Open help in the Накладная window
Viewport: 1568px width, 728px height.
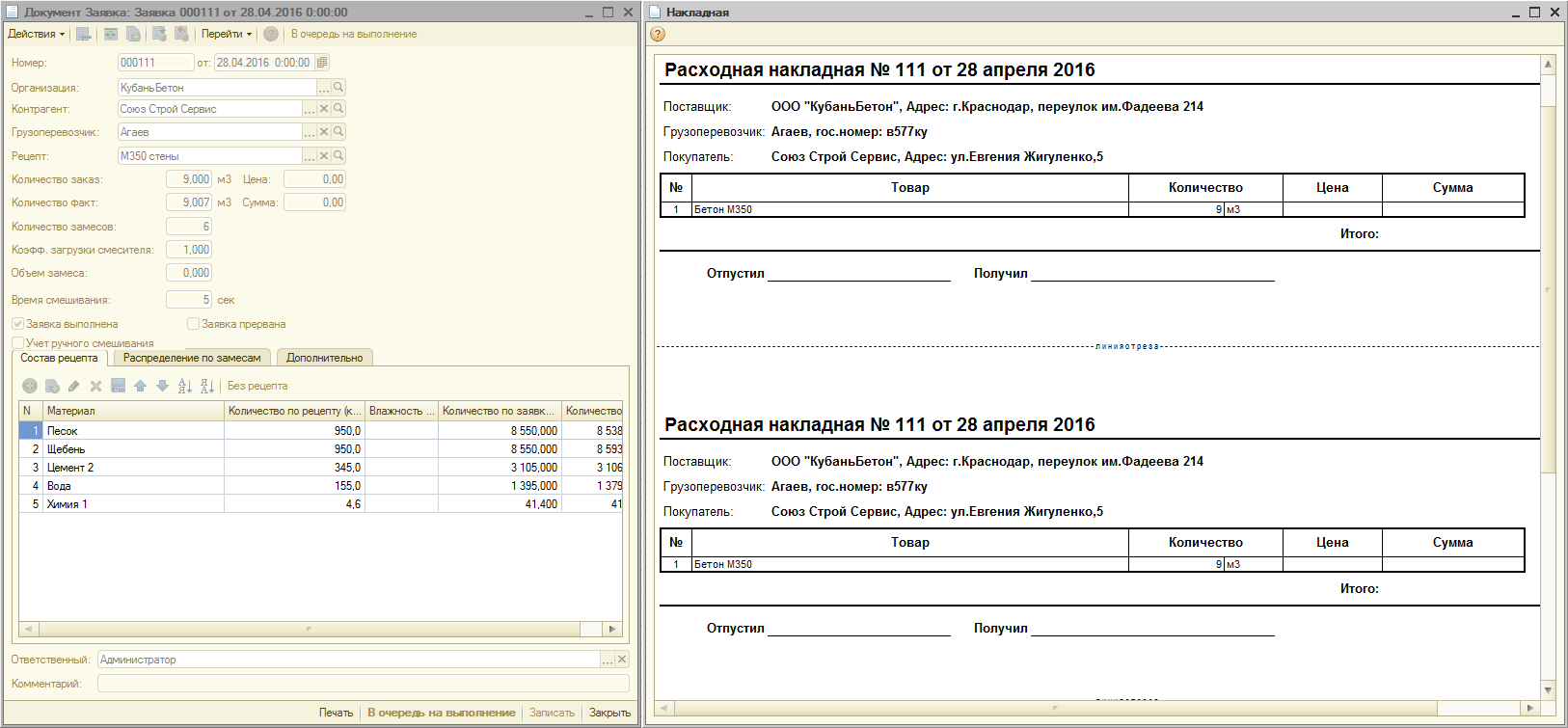[x=658, y=34]
